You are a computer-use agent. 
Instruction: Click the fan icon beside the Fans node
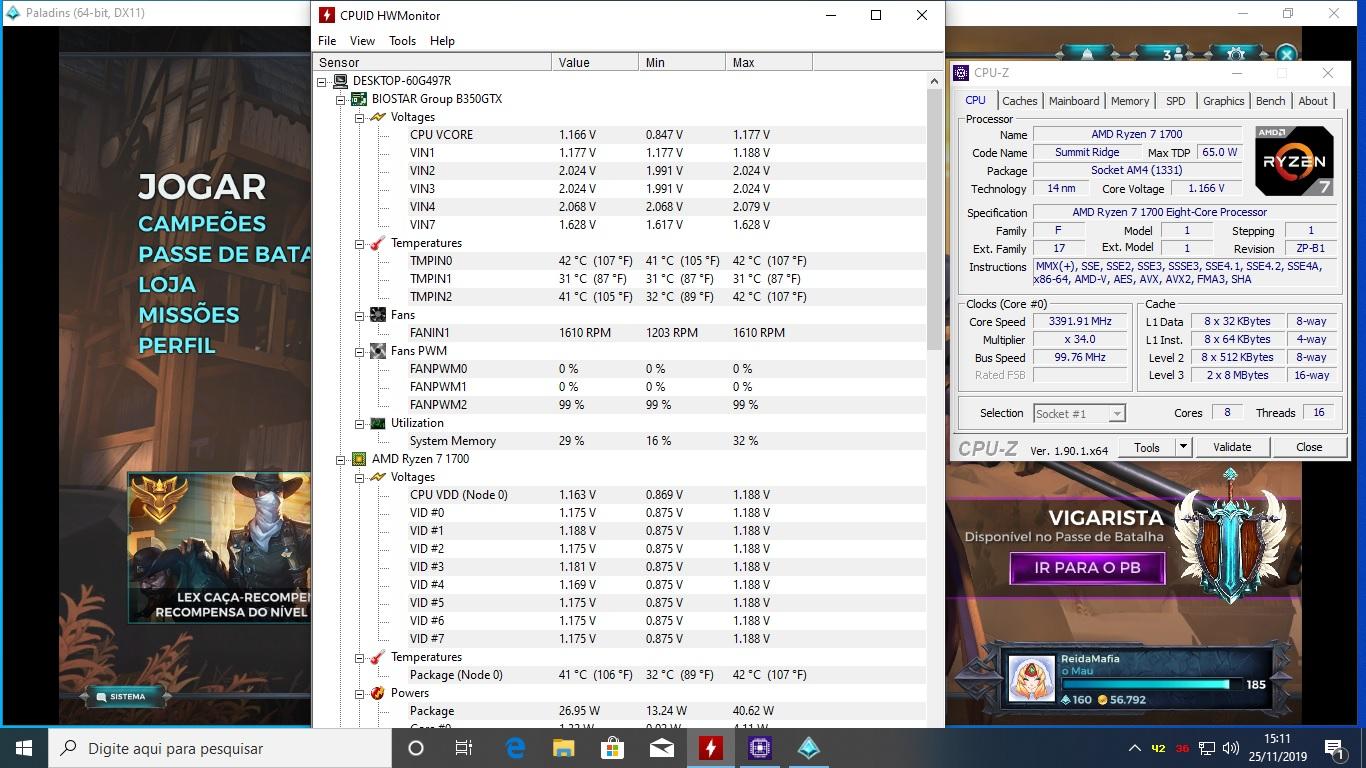378,315
